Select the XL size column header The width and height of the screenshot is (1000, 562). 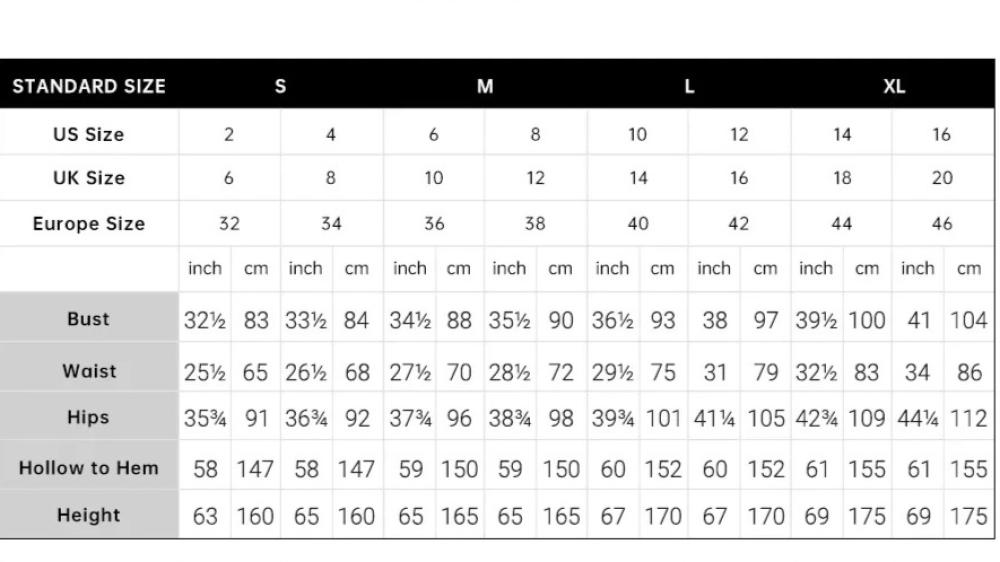[894, 86]
